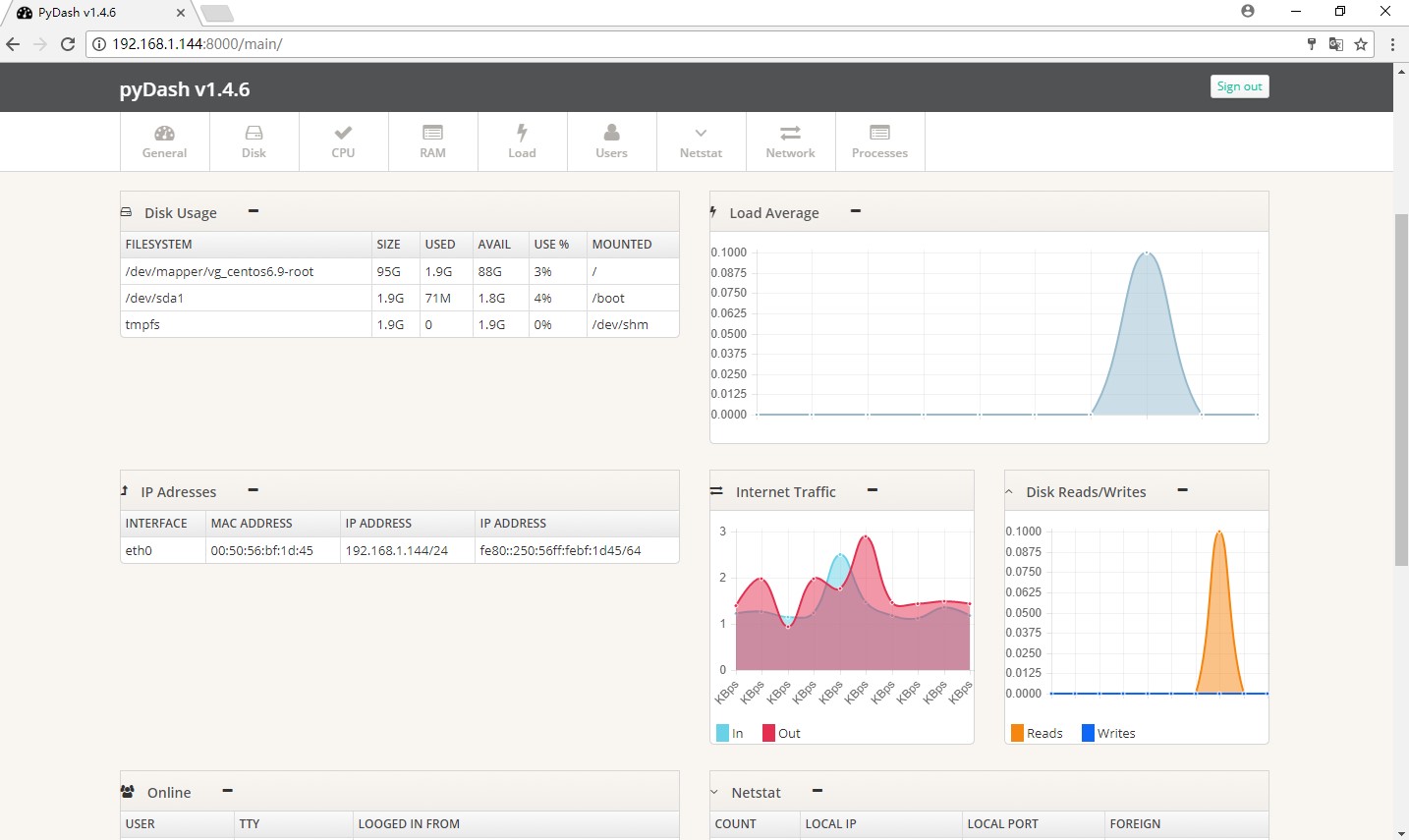The height and width of the screenshot is (840, 1409).
Task: Open the Users section
Action: click(612, 141)
